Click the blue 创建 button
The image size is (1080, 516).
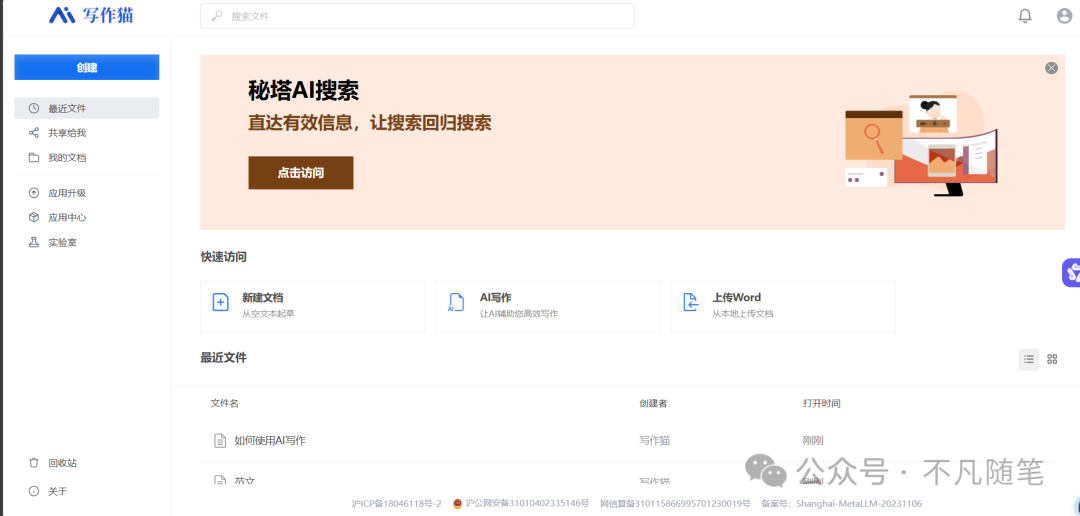[x=87, y=68]
